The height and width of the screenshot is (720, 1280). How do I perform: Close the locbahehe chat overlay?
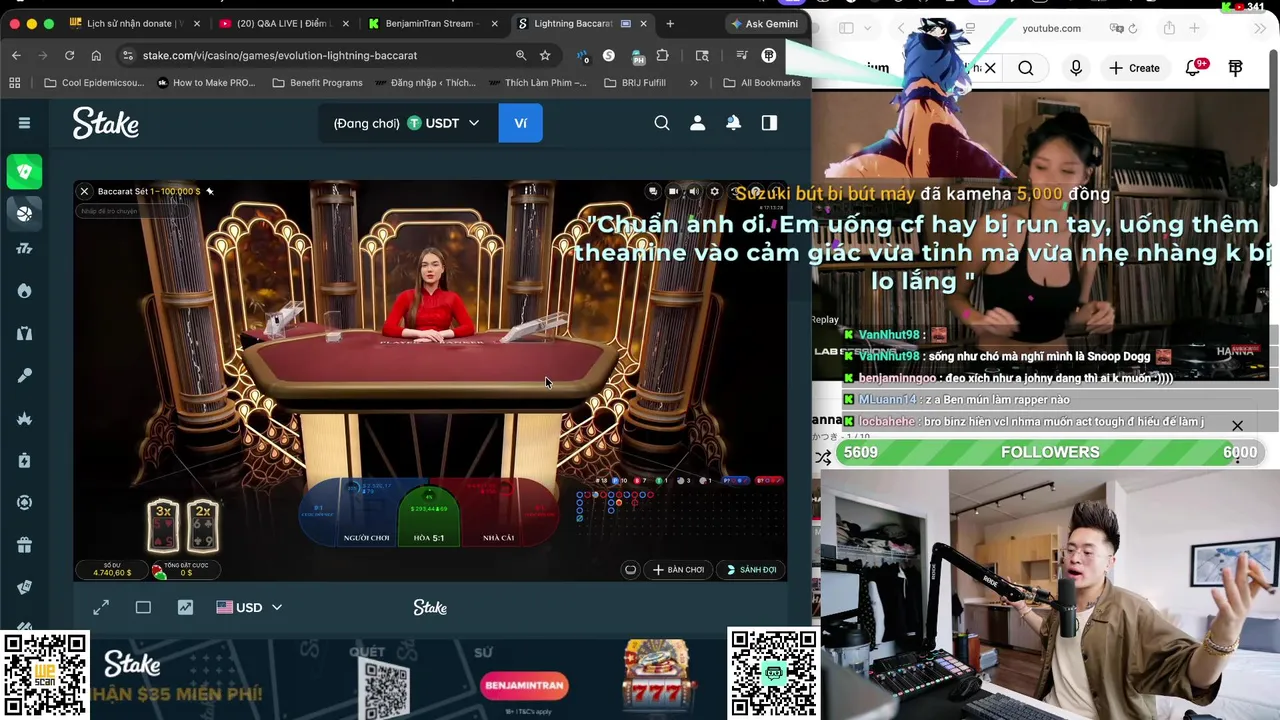[1237, 426]
